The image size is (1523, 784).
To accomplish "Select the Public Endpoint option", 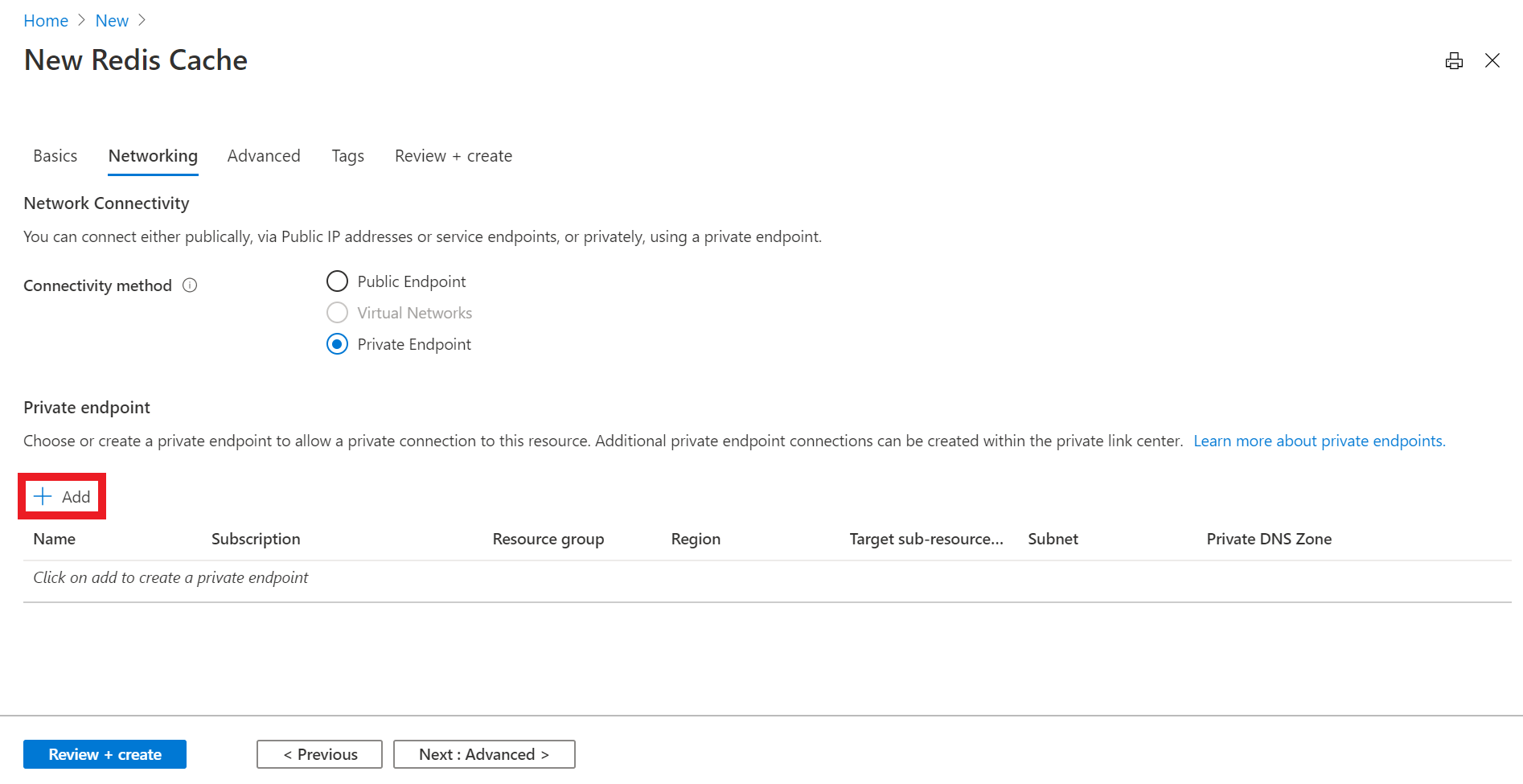I will (337, 281).
